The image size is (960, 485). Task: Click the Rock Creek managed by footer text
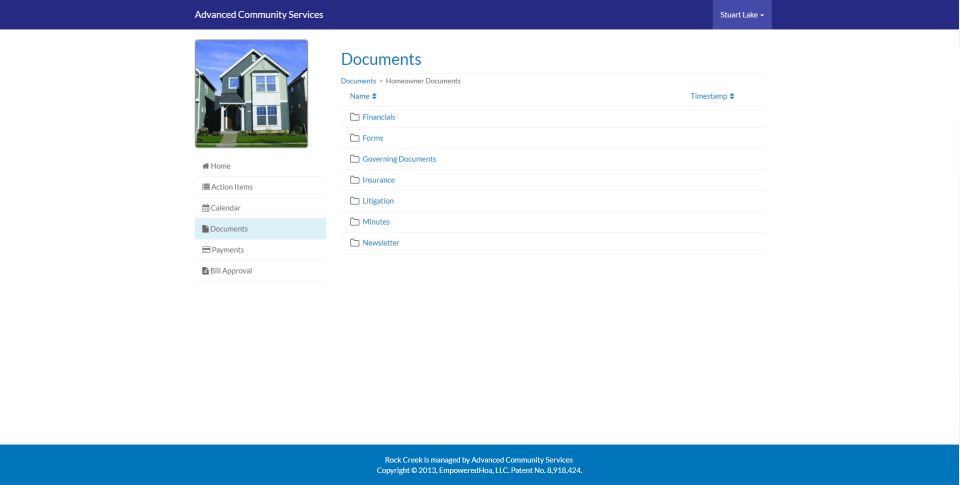pyautogui.click(x=479, y=460)
